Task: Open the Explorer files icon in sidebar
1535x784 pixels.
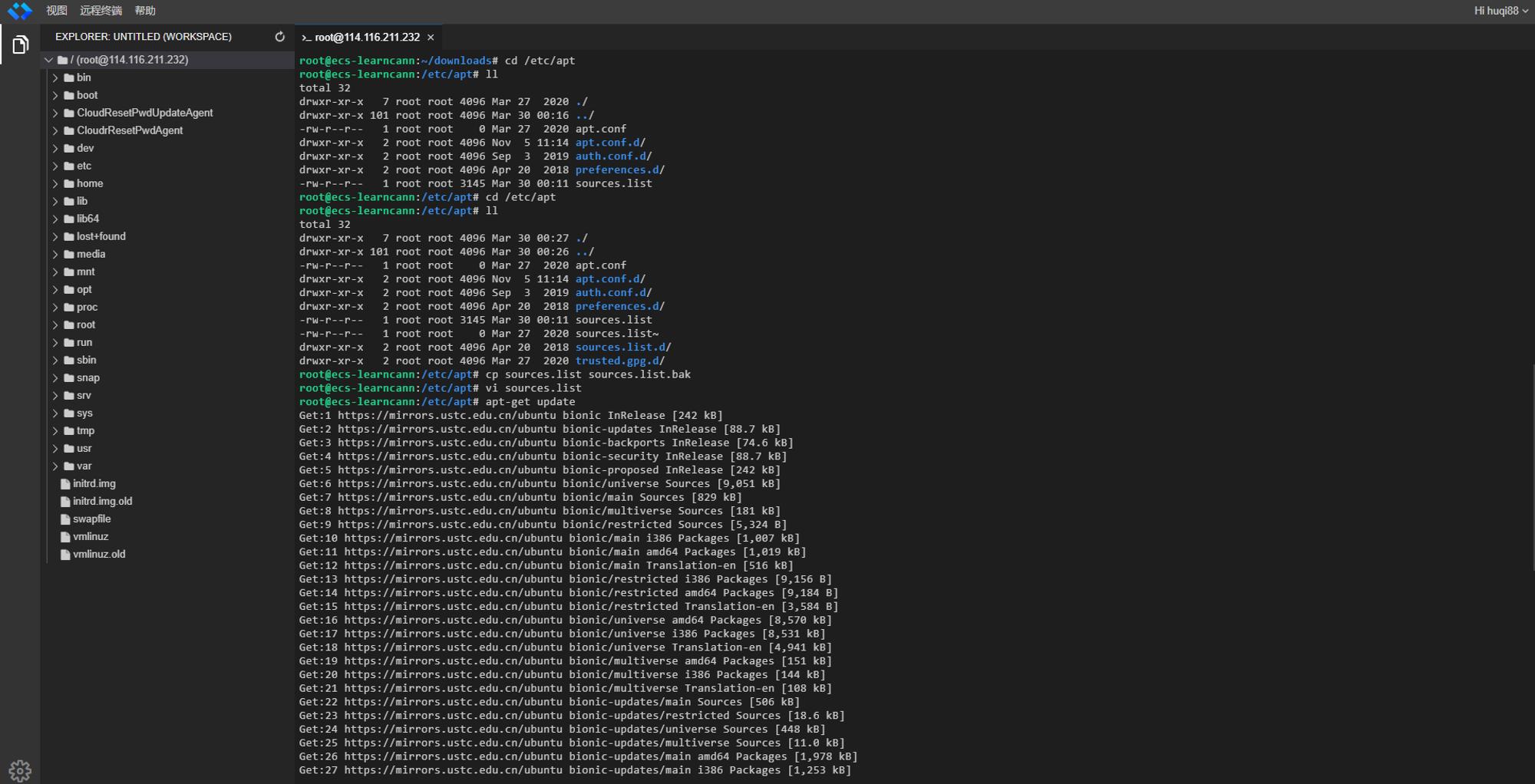Action: click(20, 44)
